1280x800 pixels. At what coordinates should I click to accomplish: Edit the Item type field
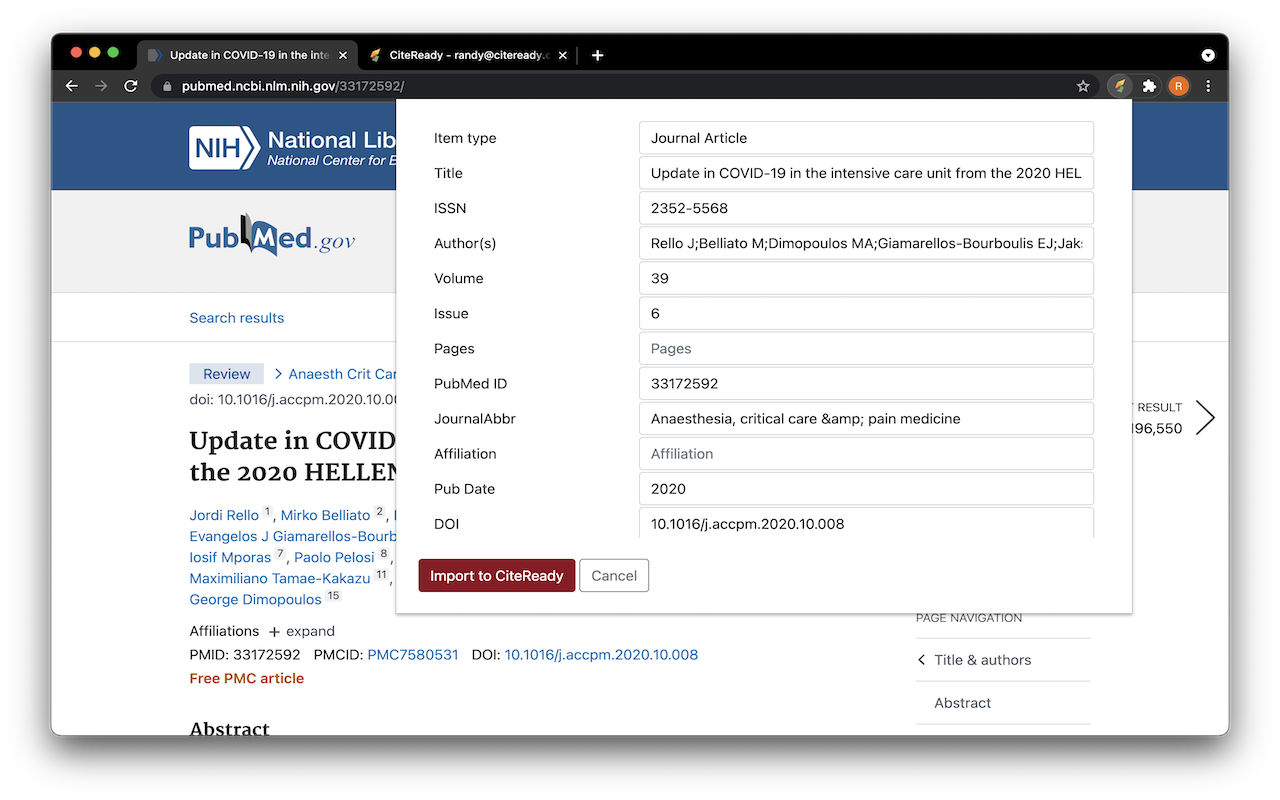click(x=866, y=138)
